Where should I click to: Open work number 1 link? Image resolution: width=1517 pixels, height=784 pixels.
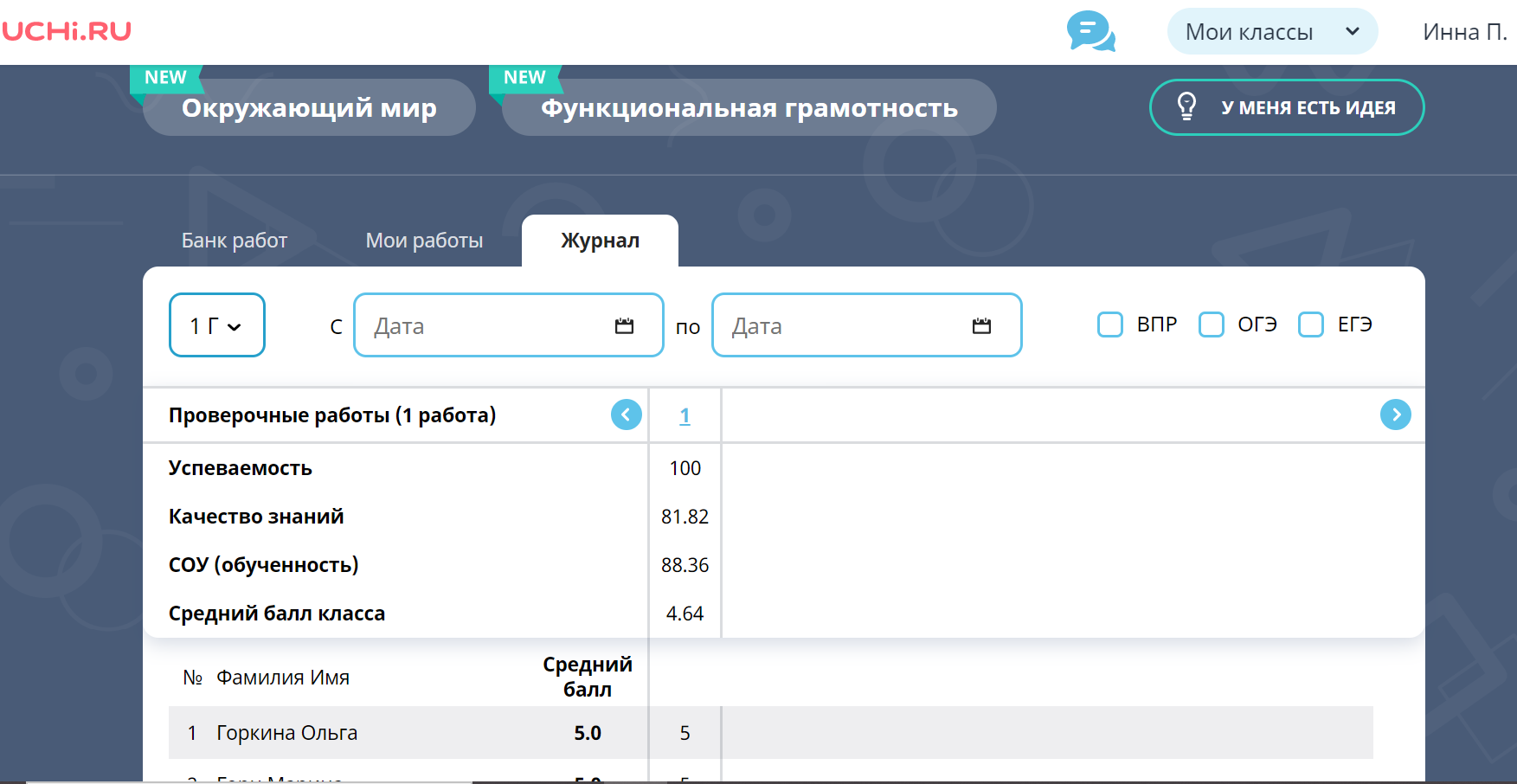tap(685, 416)
